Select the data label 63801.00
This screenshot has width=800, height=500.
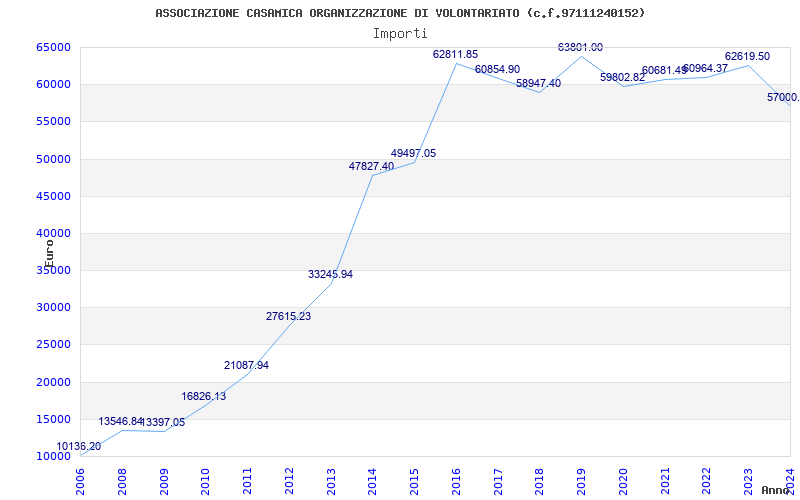point(580,47)
